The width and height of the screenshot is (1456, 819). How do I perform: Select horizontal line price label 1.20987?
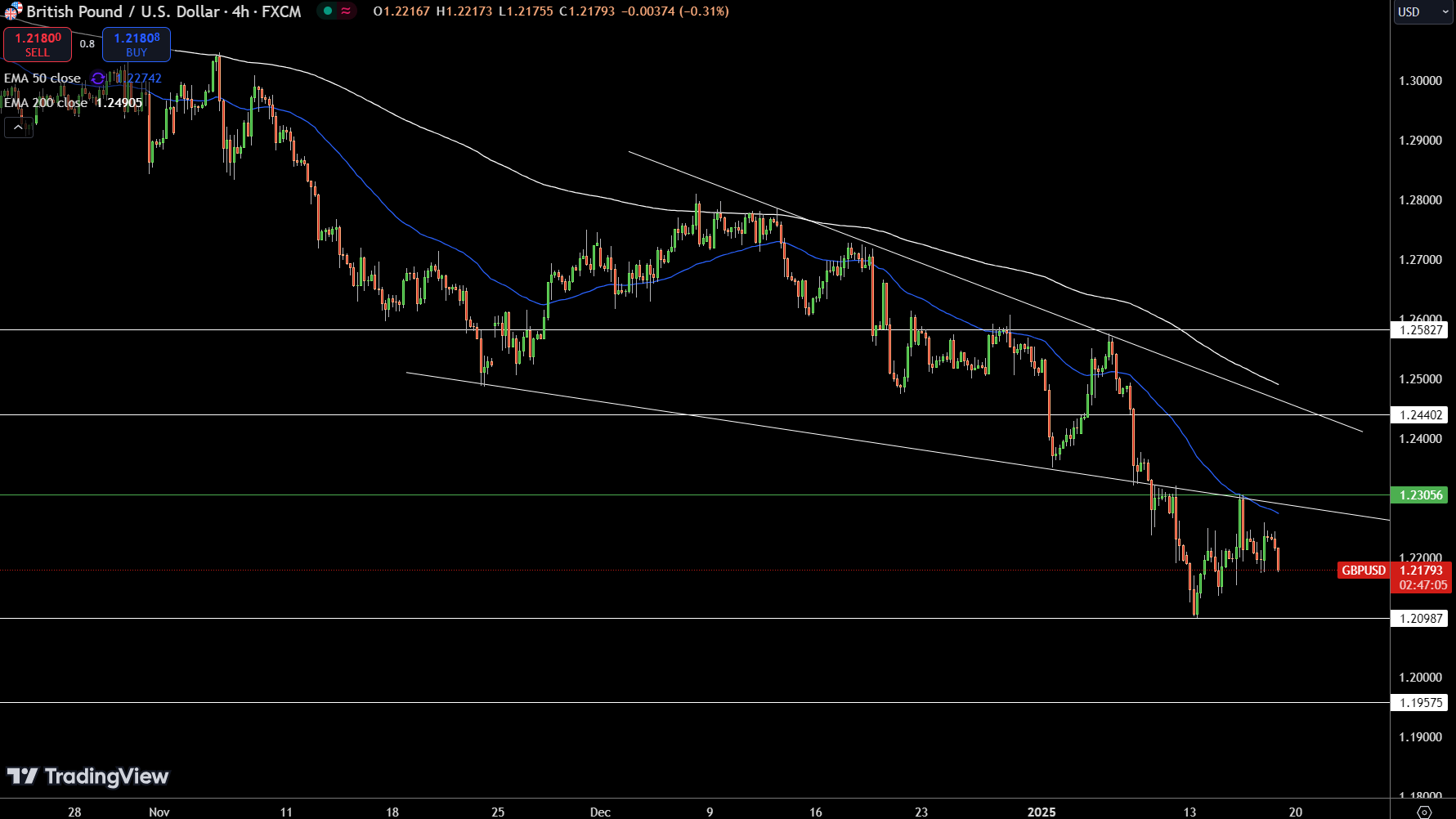[1421, 619]
